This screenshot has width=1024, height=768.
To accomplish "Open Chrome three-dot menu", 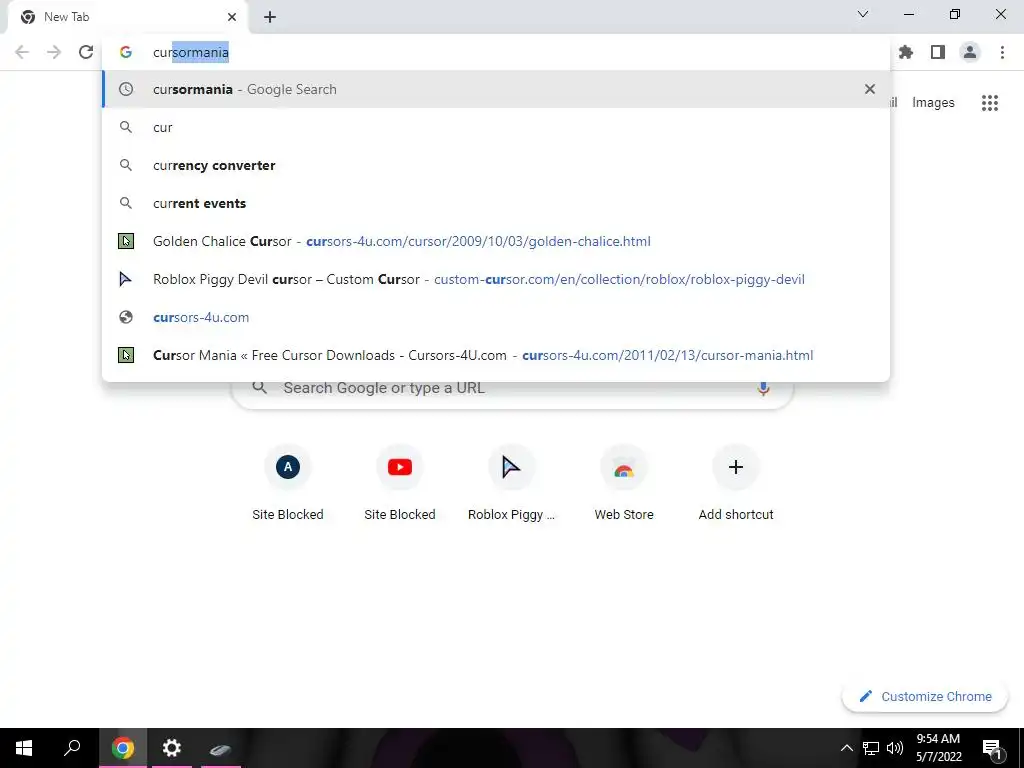I will coord(1002,52).
